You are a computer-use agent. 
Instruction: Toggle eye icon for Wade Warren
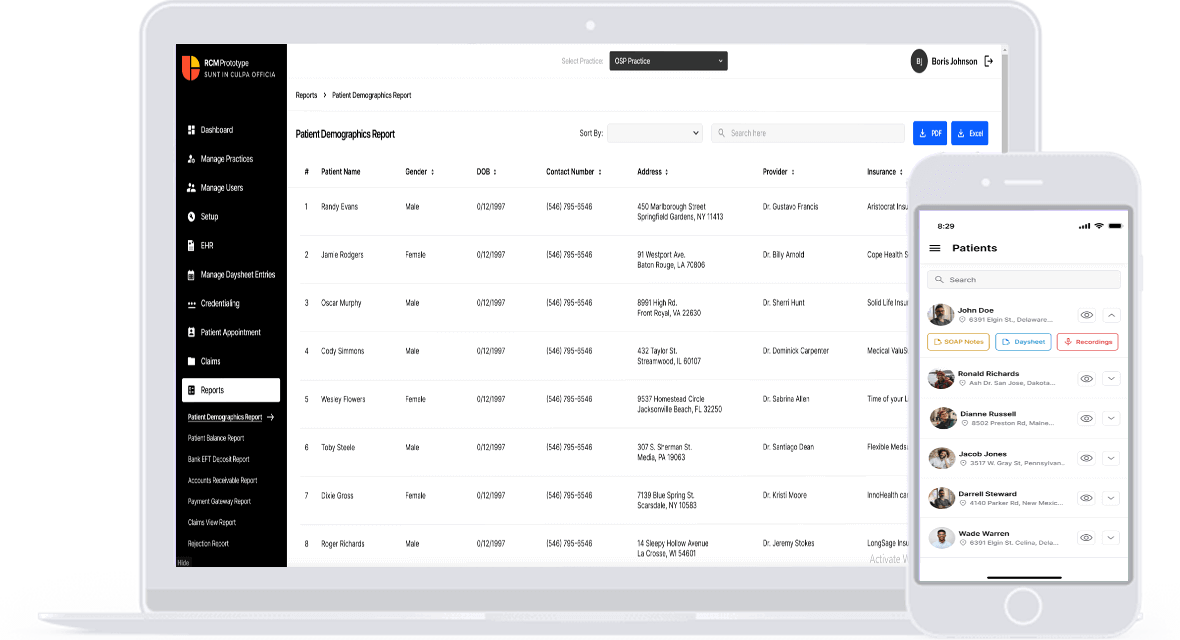1086,538
